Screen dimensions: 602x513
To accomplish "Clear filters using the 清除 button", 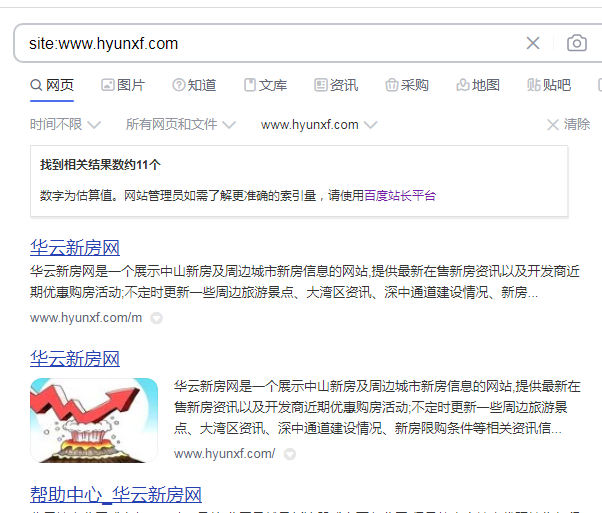I will pyautogui.click(x=569, y=125).
